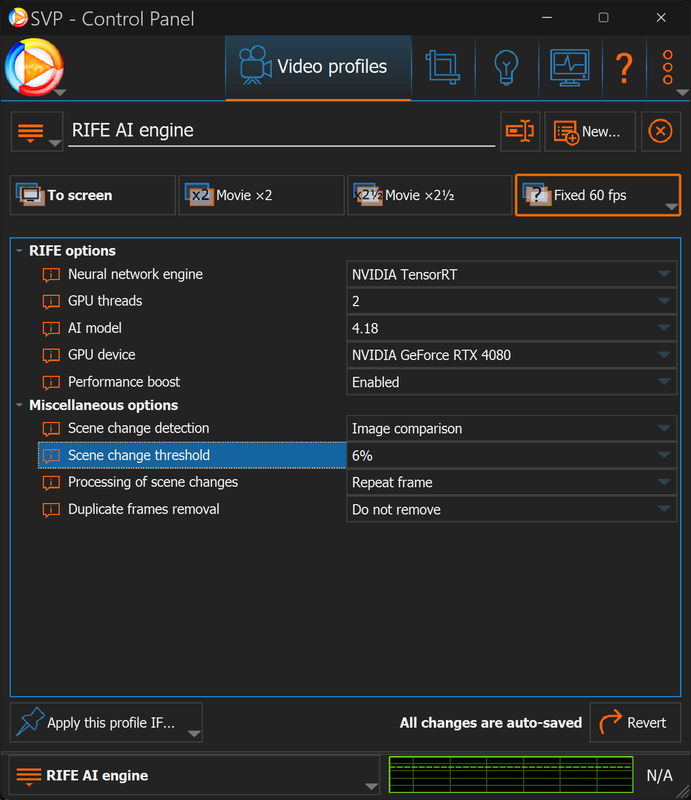The height and width of the screenshot is (800, 691).
Task: Open the three-circles more options menu
Action: (x=668, y=67)
